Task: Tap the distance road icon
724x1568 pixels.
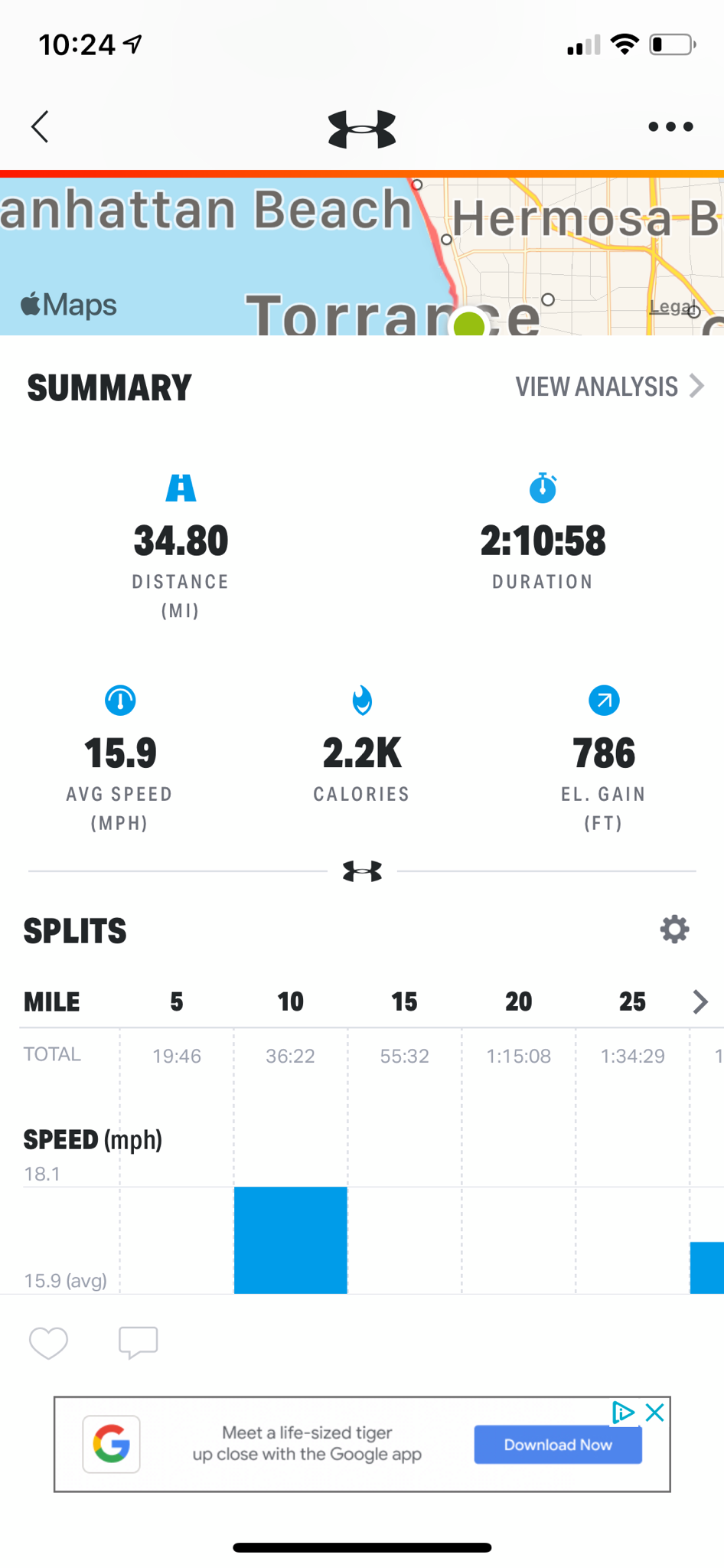Action: pyautogui.click(x=181, y=488)
